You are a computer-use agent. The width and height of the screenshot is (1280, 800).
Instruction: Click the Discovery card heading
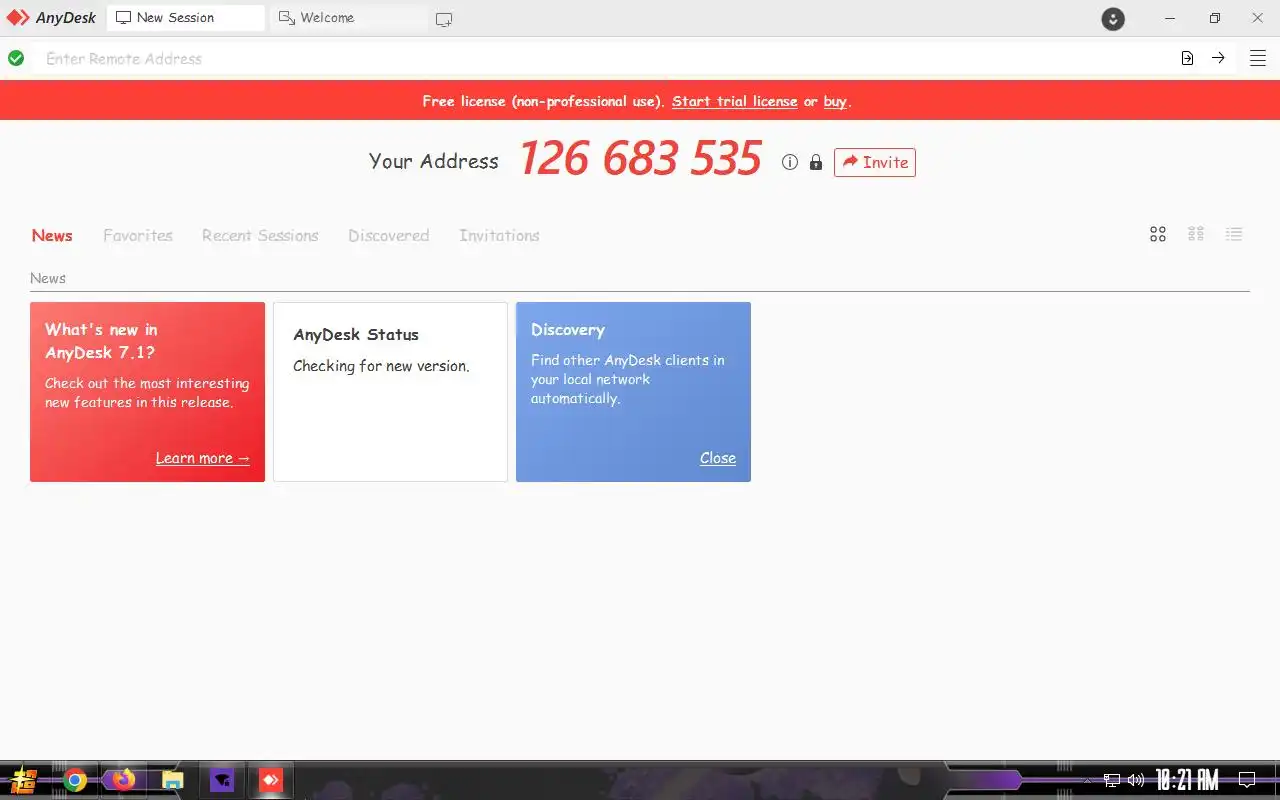tap(568, 330)
